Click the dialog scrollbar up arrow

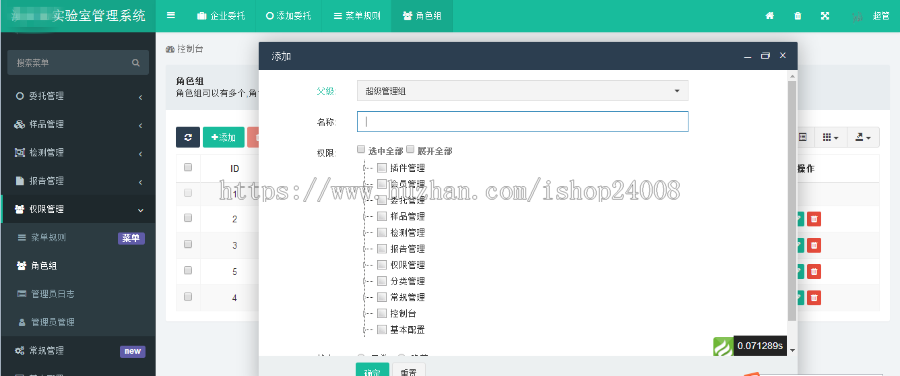[792, 75]
